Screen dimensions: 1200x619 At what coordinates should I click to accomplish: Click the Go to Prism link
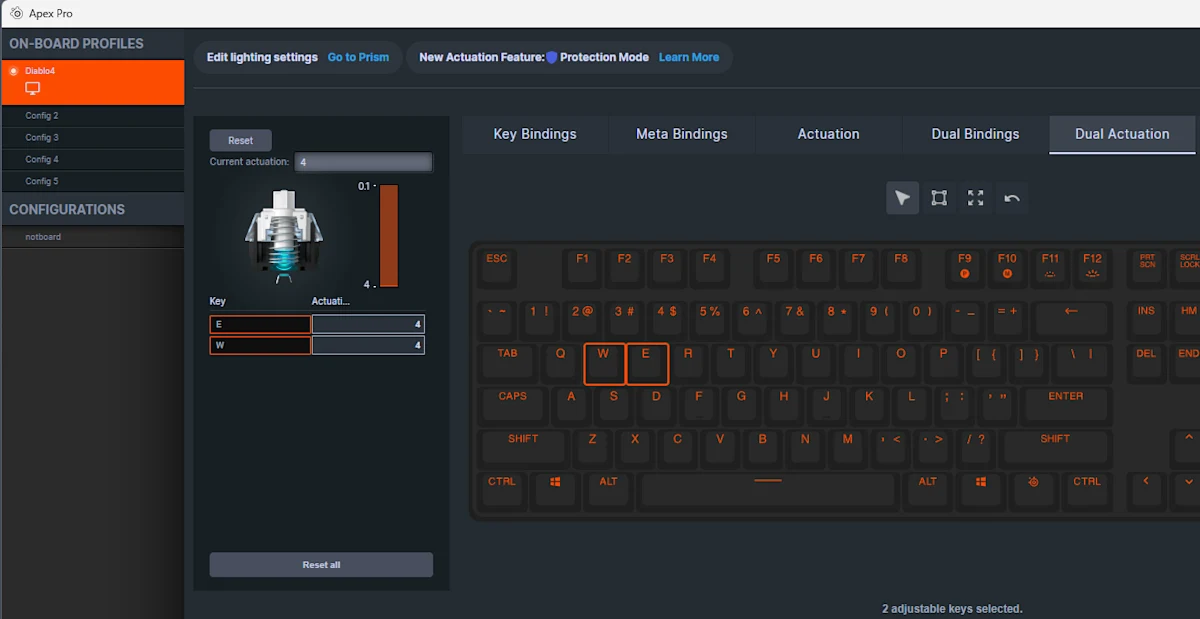click(358, 57)
